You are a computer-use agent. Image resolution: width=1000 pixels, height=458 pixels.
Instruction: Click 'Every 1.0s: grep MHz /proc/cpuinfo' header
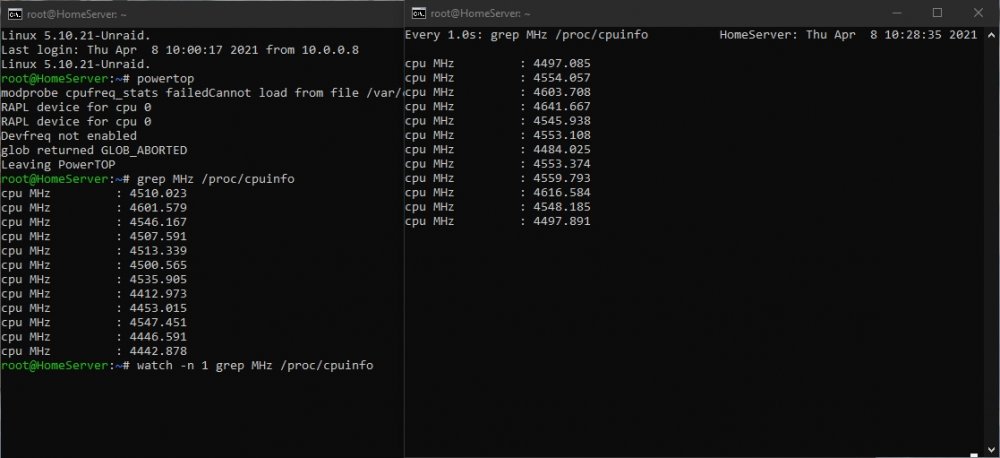click(x=526, y=35)
